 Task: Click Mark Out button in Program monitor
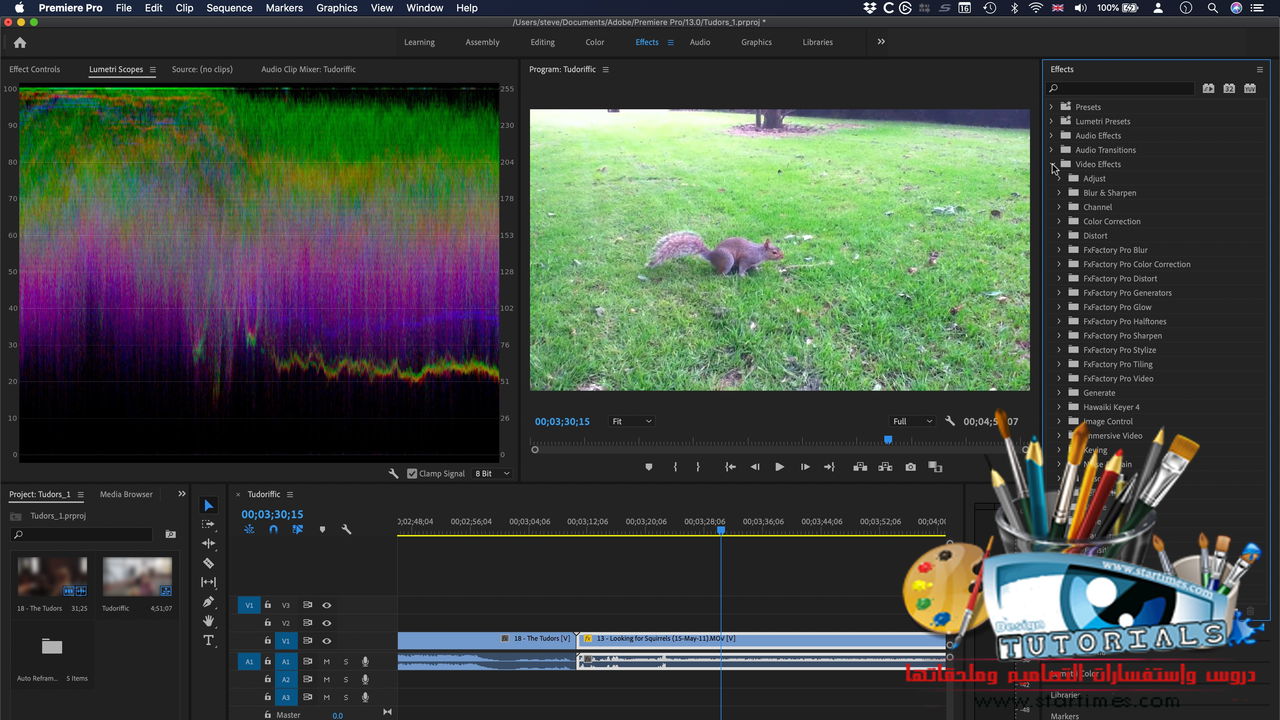(698, 467)
